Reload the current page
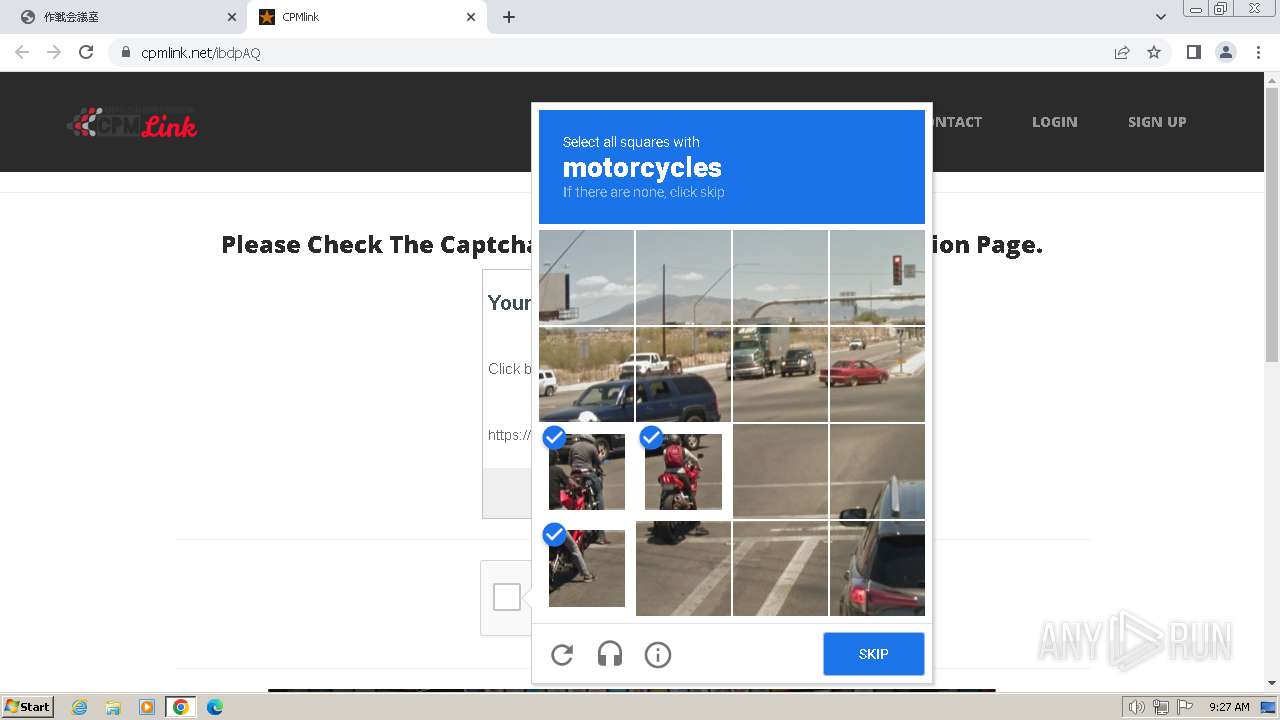Viewport: 1280px width, 720px height. click(x=86, y=52)
